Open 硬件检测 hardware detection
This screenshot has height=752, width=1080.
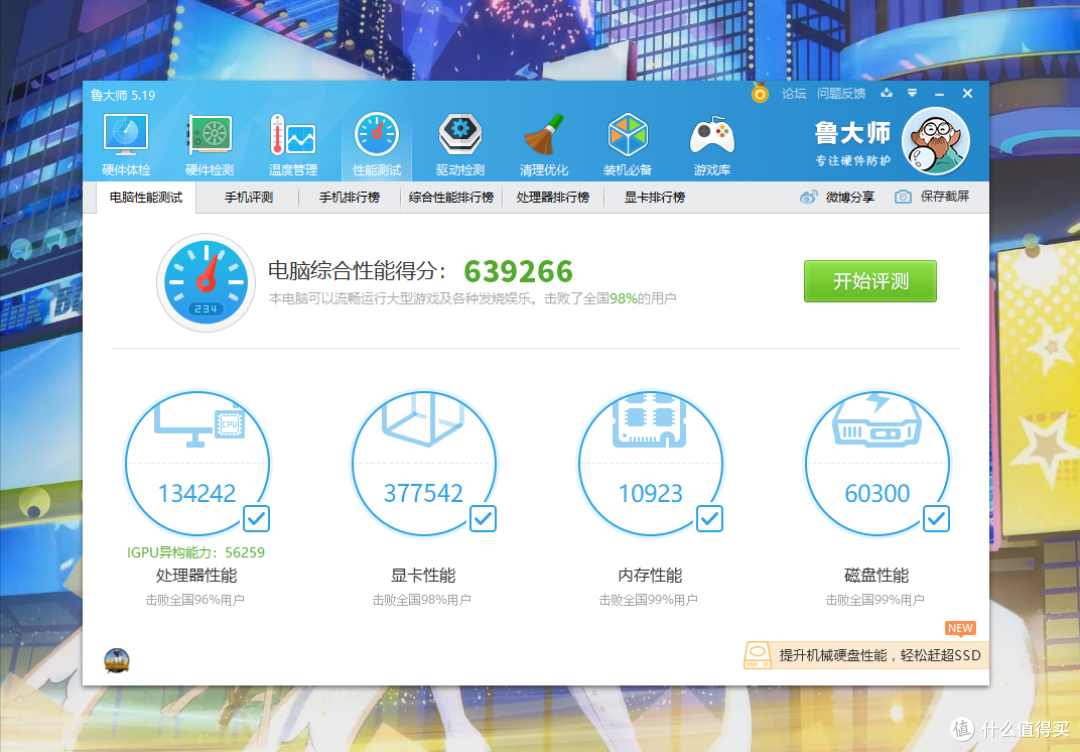pyautogui.click(x=210, y=145)
